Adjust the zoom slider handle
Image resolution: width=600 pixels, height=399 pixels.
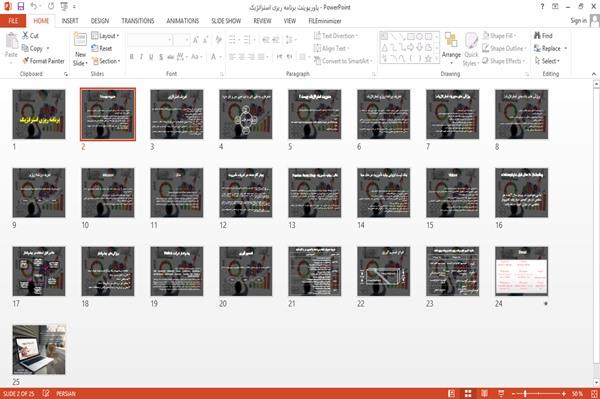pyautogui.click(x=525, y=394)
